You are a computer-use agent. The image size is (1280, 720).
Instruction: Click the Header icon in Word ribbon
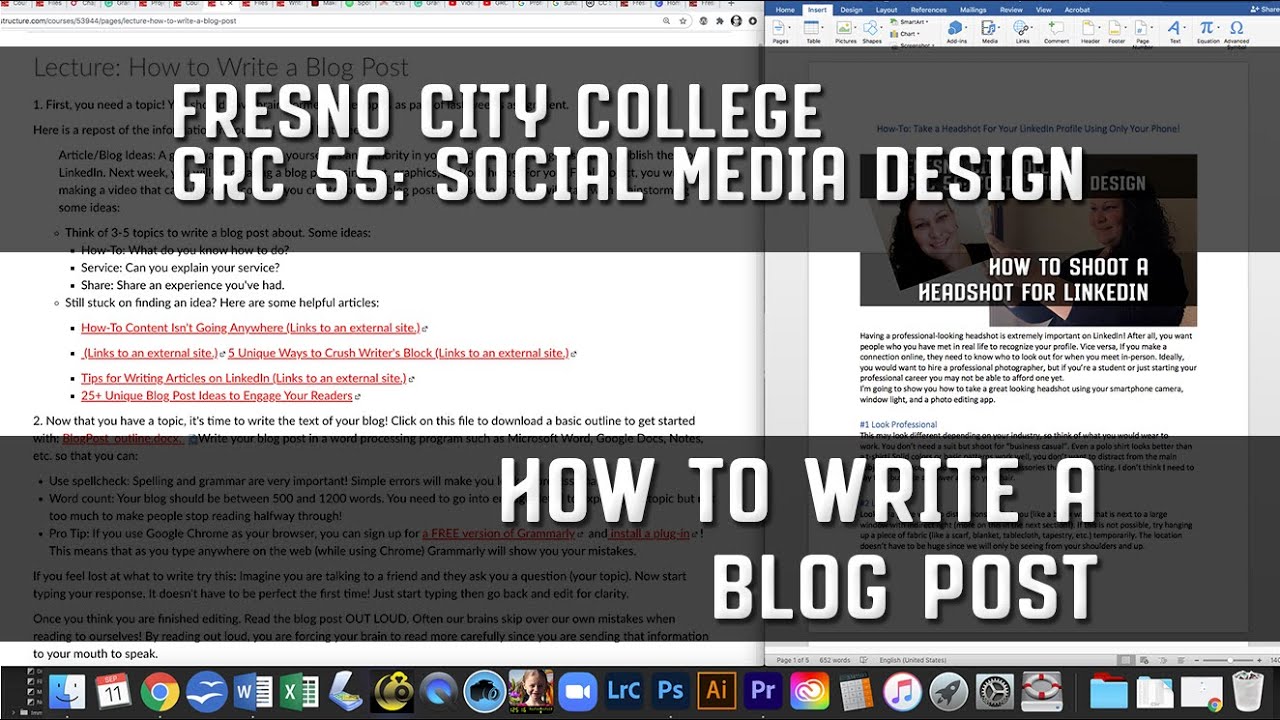(x=1090, y=31)
